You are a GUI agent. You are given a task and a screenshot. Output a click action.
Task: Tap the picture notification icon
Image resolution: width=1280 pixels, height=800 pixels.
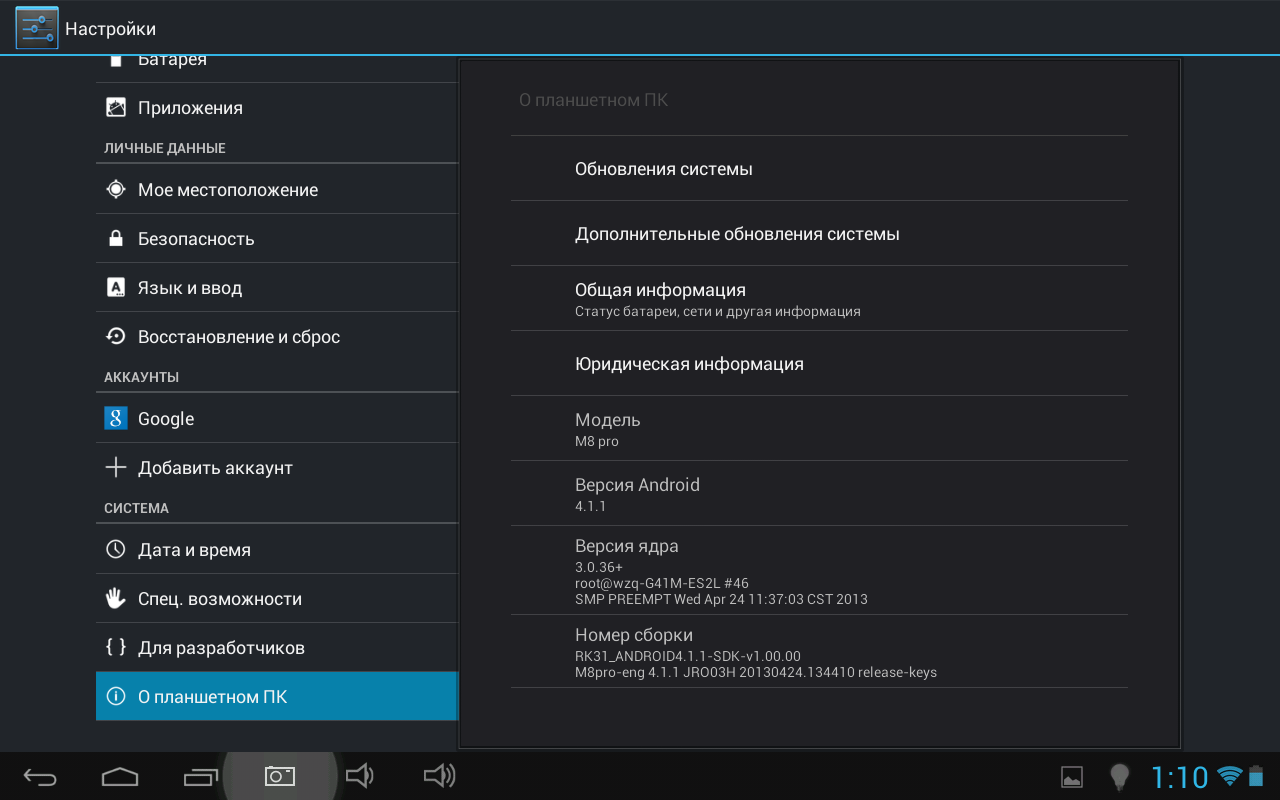click(x=1071, y=777)
